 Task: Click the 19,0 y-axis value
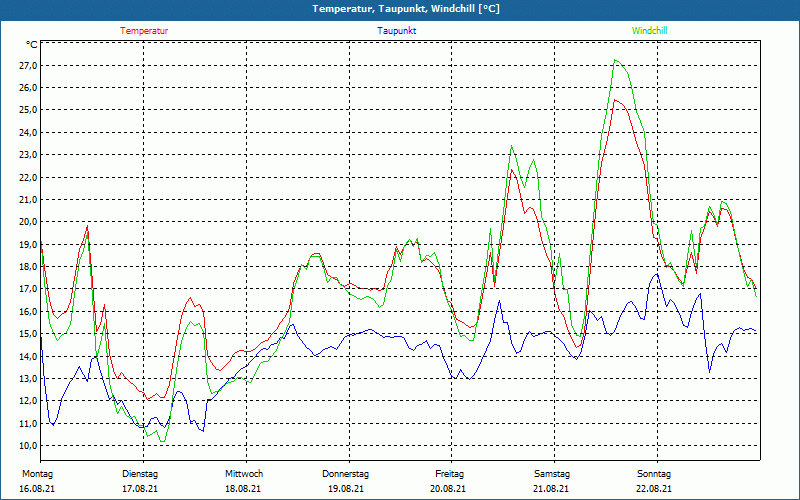pos(28,244)
